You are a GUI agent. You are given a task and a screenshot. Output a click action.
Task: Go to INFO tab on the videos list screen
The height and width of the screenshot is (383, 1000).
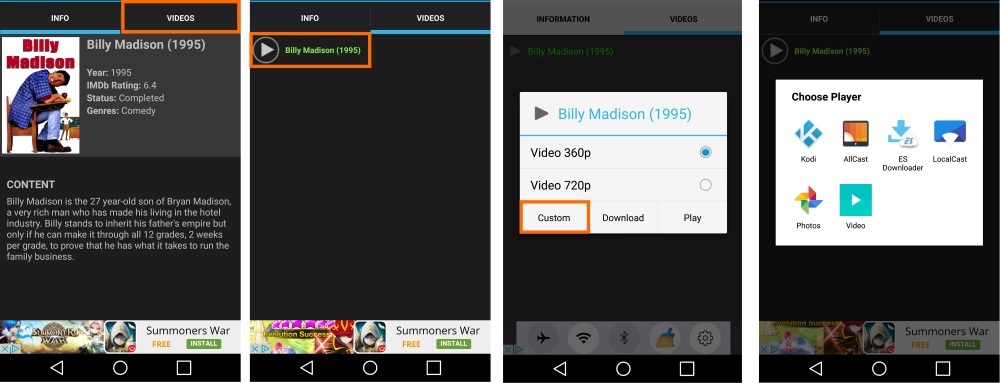pos(310,18)
